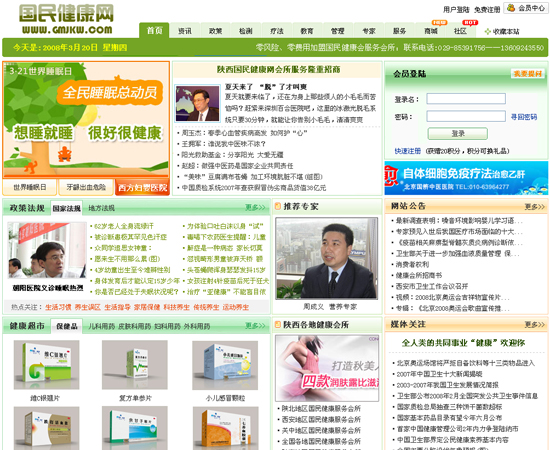This screenshot has width=550, height=450.
Task: Open the 自体细胞免疫疗法 ad banner
Action: click(466, 178)
